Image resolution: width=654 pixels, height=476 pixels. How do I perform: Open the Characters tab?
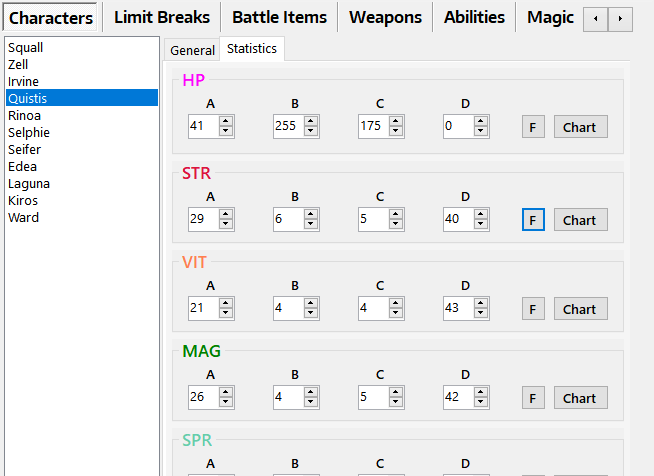tap(50, 17)
